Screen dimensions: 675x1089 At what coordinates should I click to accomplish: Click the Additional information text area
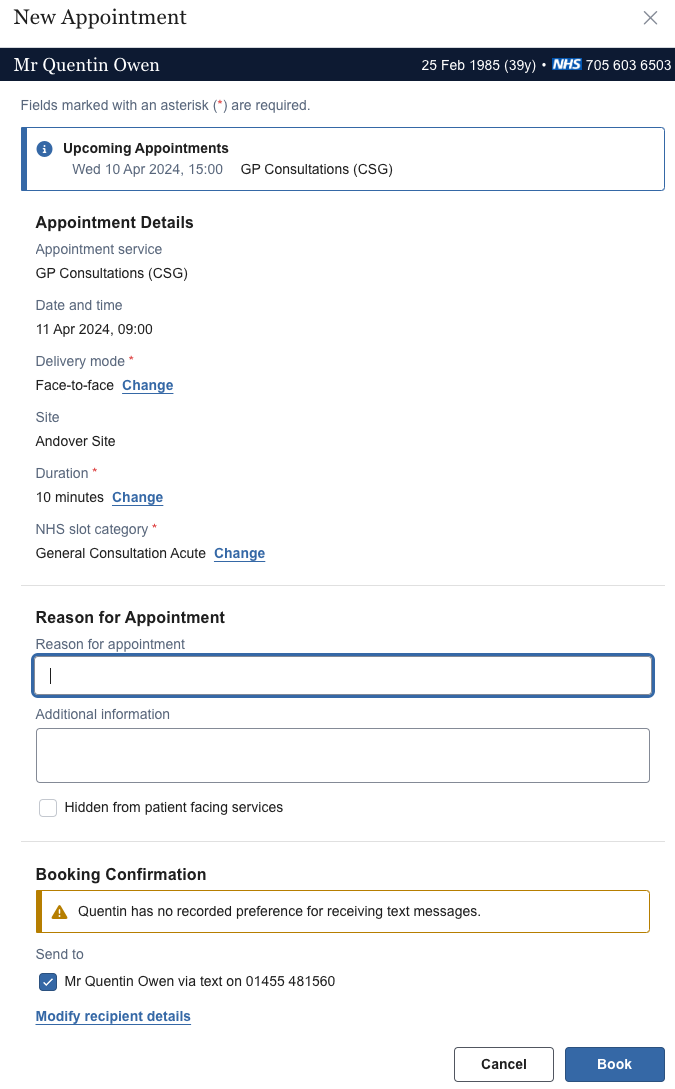point(343,755)
